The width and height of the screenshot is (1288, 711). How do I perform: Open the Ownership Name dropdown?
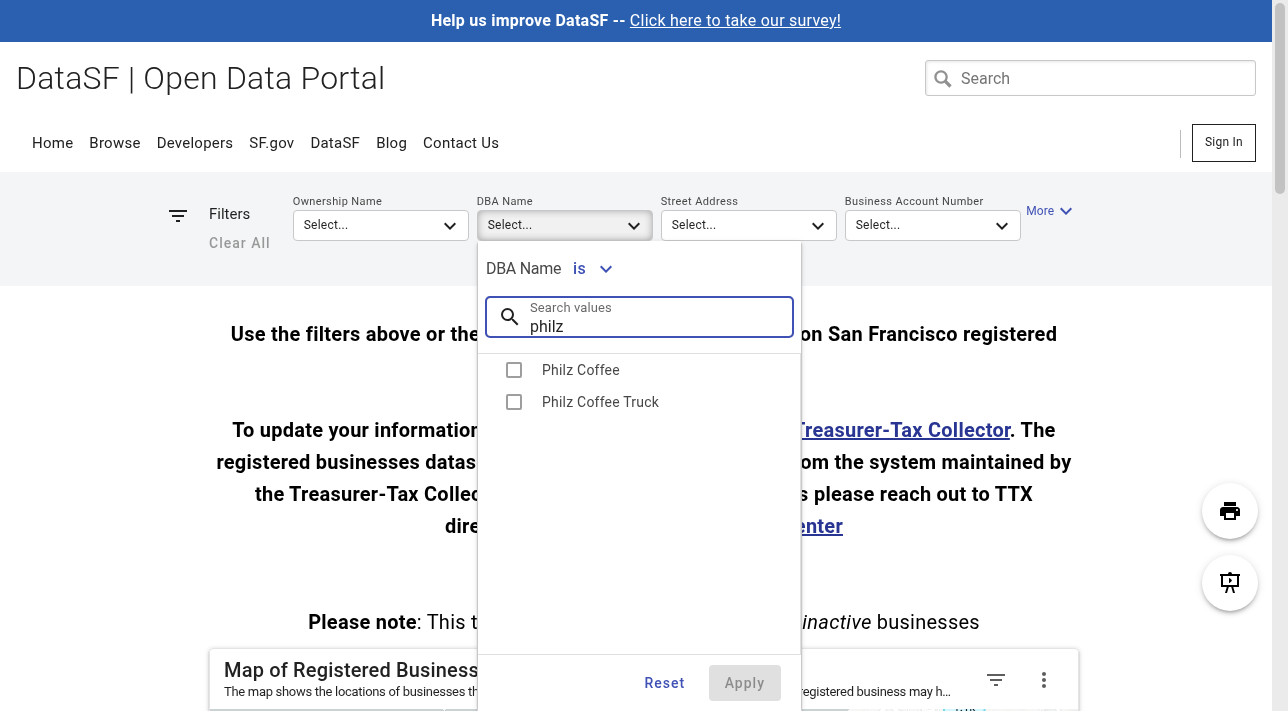380,225
